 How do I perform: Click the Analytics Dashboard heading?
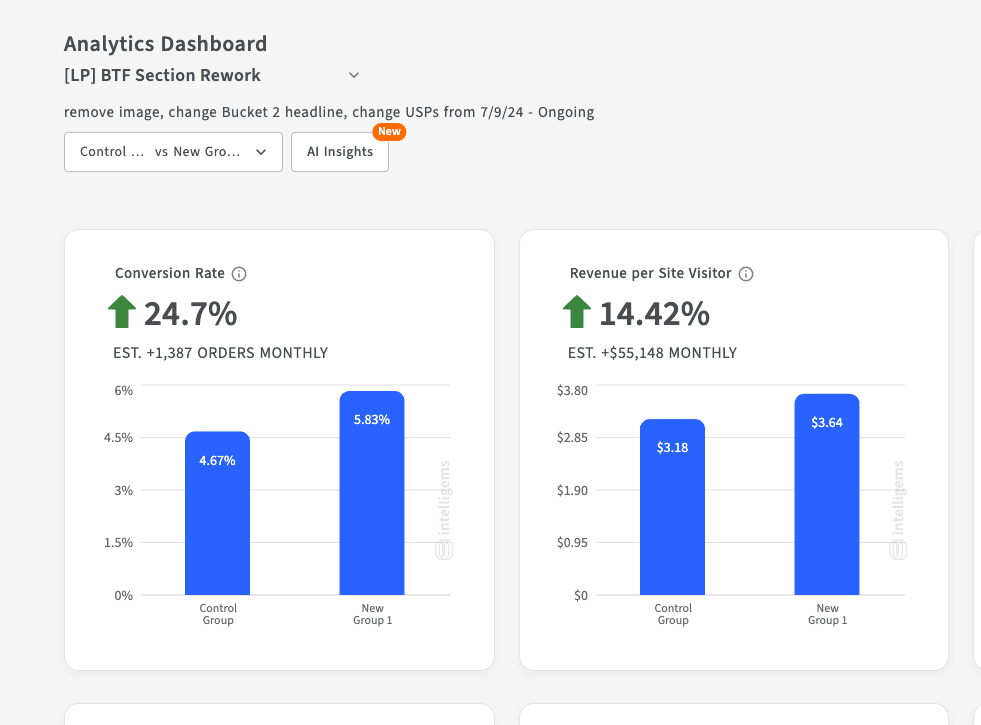point(165,44)
